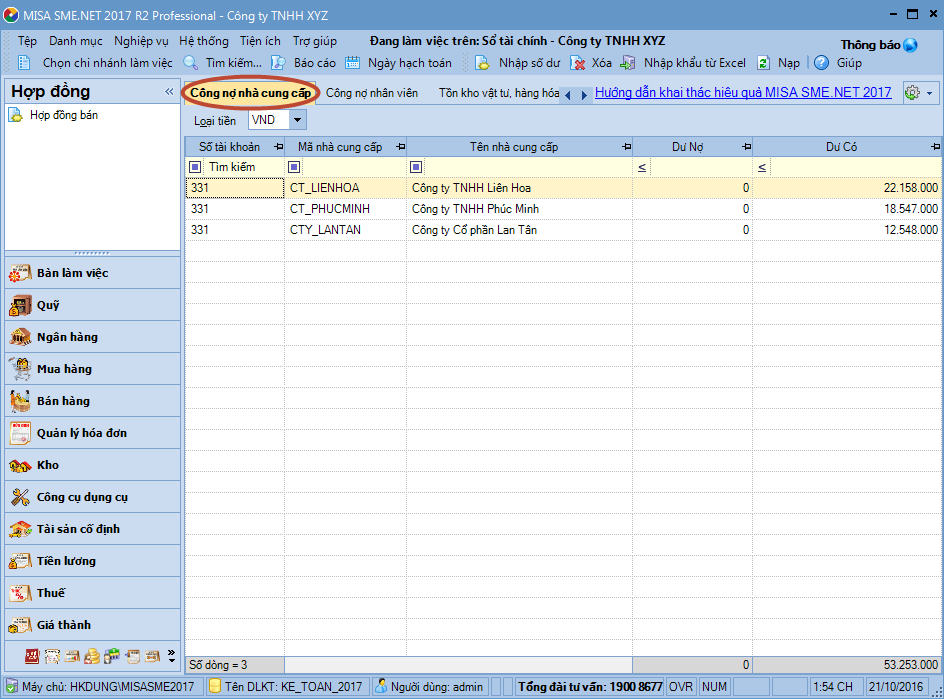Click the Tên nhà cung cấp filter field

click(x=527, y=167)
